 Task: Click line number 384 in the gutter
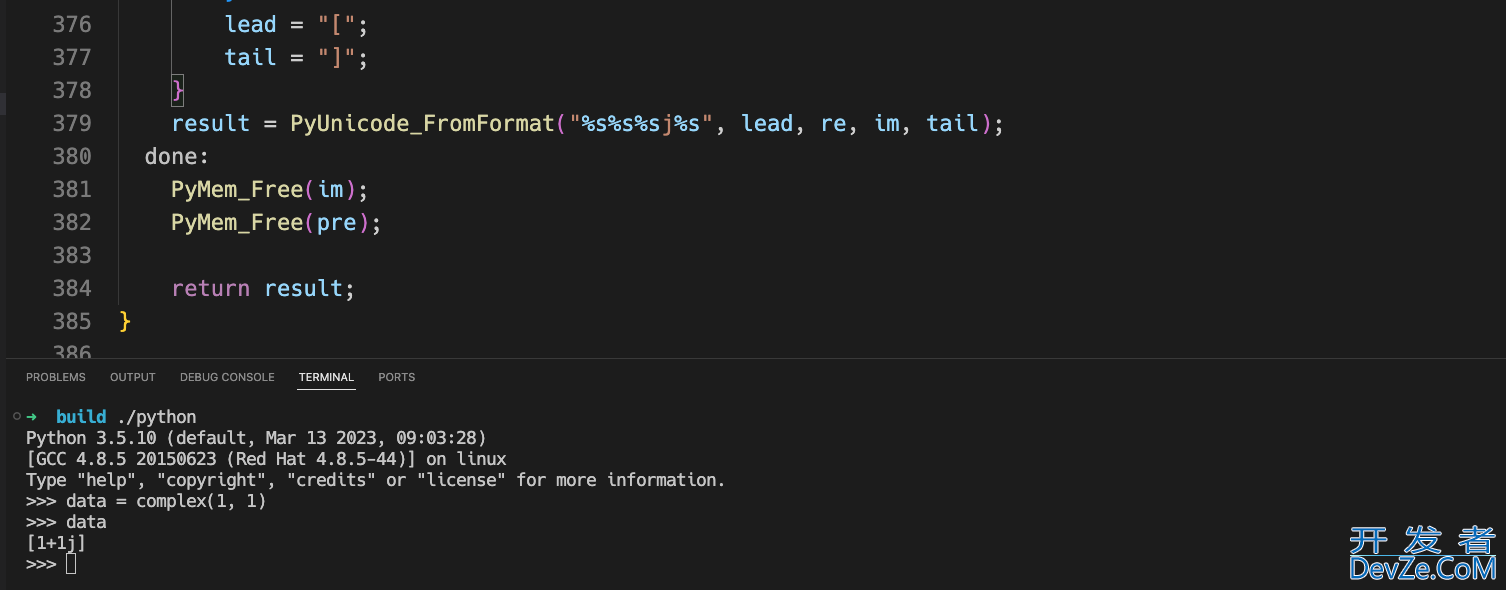(71, 288)
